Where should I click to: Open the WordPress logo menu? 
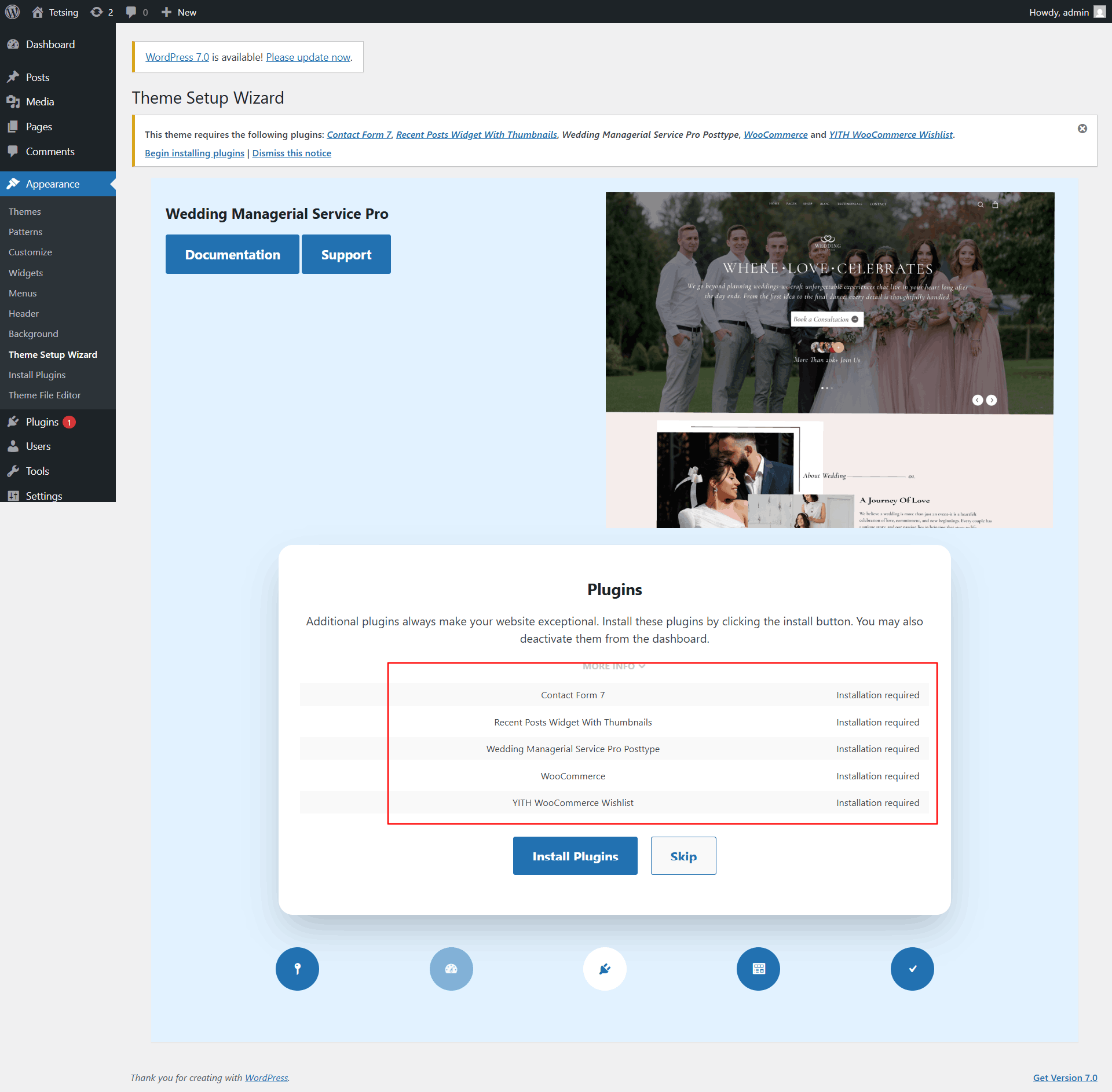pyautogui.click(x=12, y=12)
